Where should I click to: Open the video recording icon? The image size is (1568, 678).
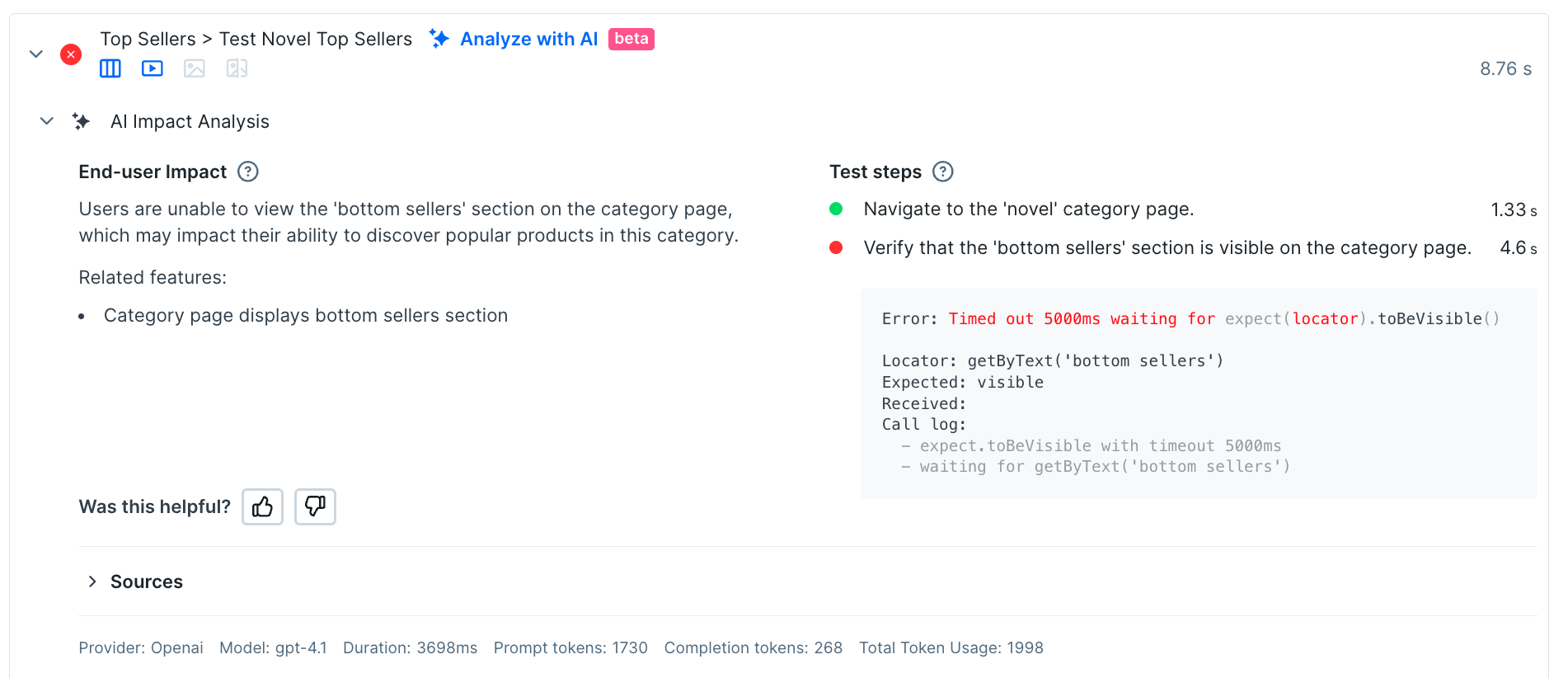153,68
